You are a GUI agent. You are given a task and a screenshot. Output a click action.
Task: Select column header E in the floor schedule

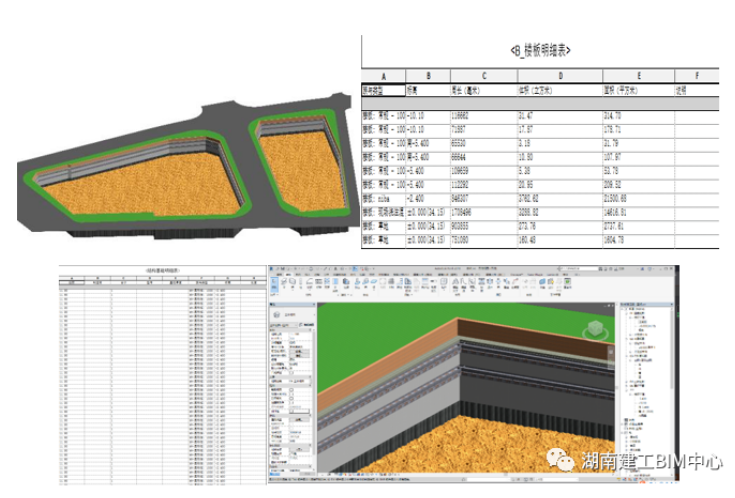(x=638, y=76)
